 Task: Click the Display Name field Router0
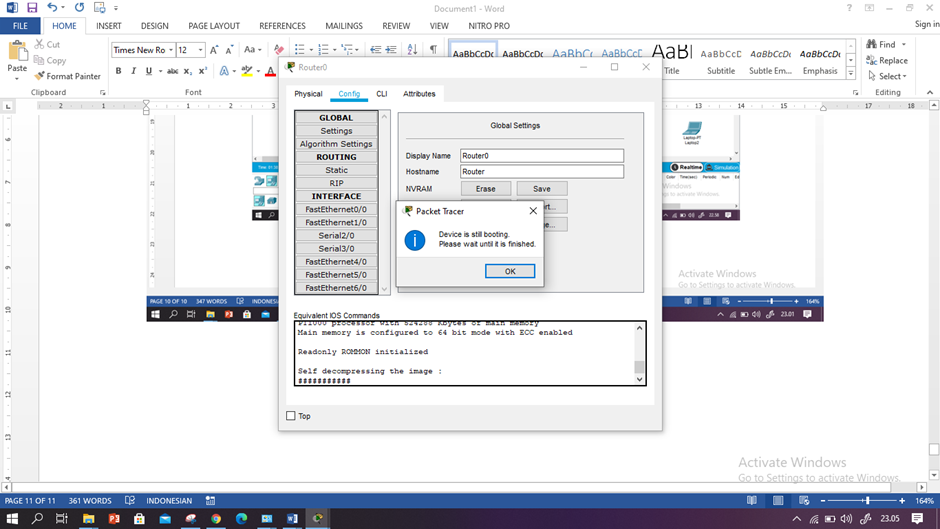click(x=542, y=156)
